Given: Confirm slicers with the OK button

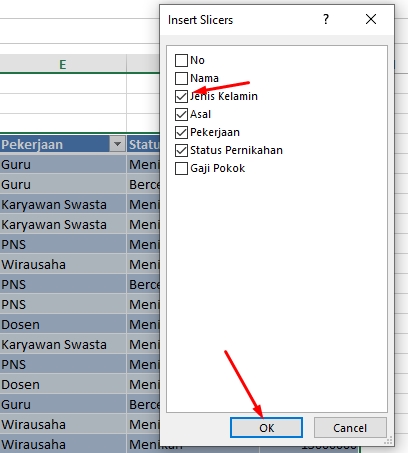Looking at the screenshot, I should (266, 428).
